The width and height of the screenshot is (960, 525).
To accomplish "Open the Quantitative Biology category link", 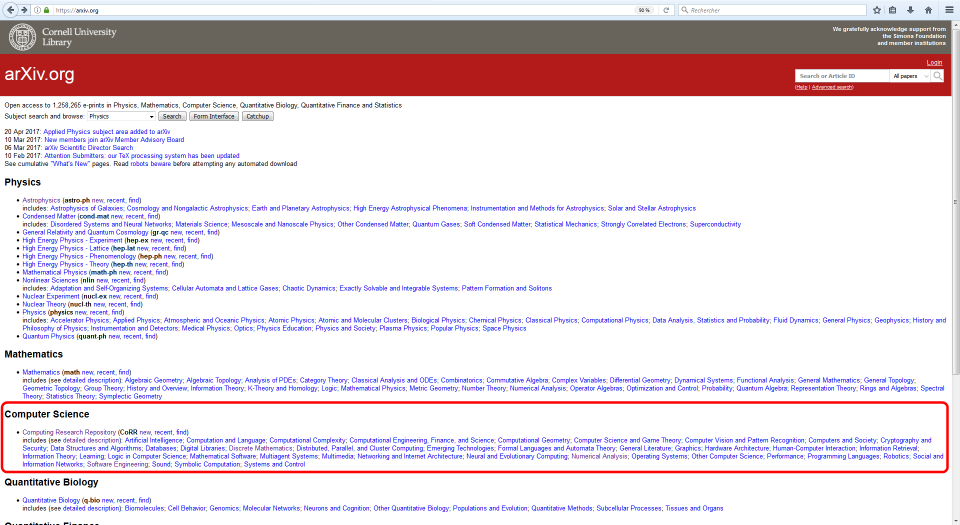I will point(51,500).
